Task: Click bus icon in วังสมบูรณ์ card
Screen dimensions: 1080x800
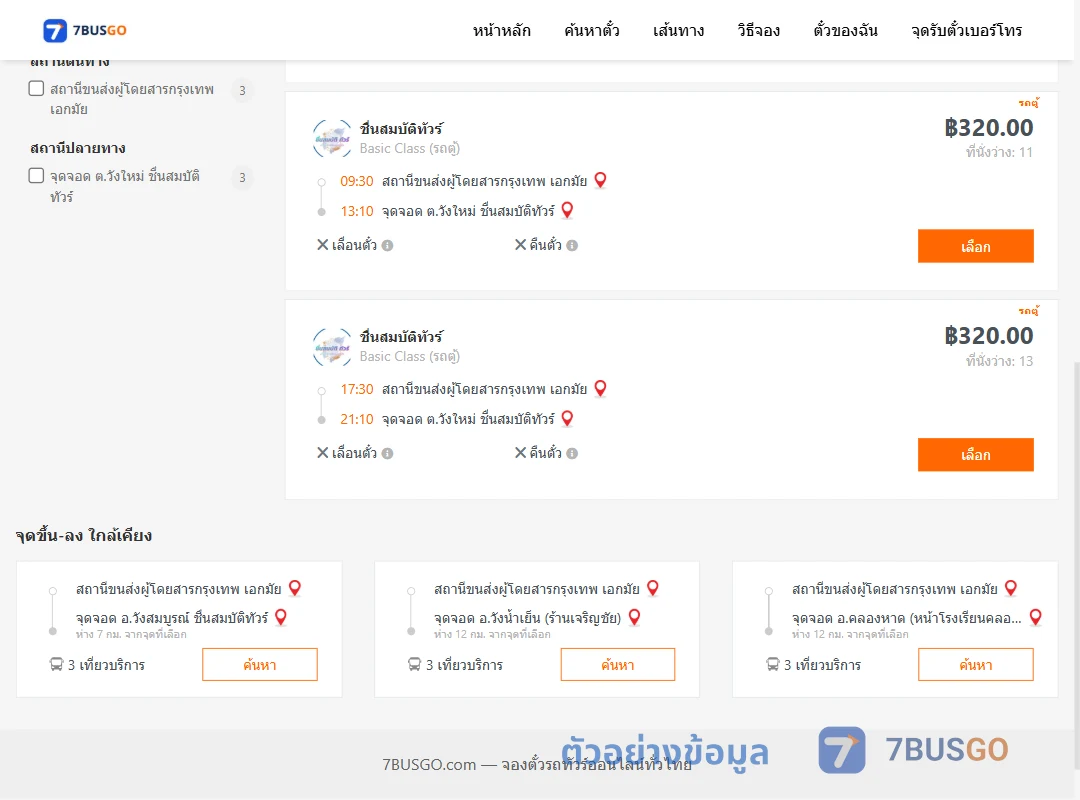Action: (56, 664)
